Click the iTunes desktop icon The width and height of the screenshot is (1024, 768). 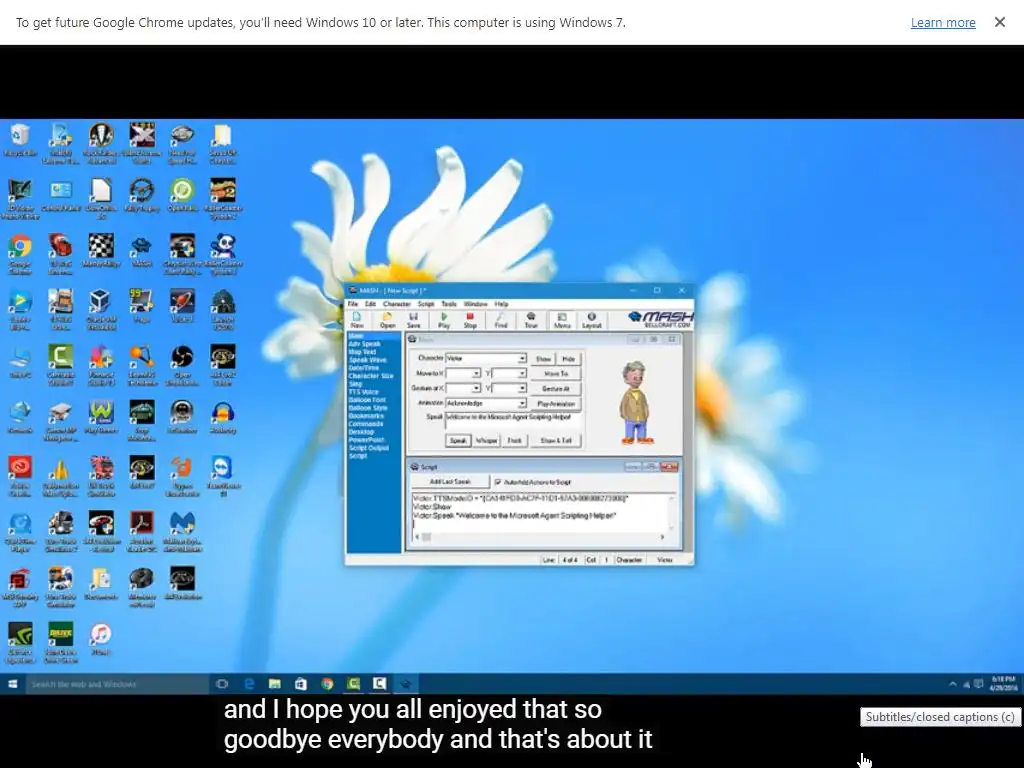(101, 634)
